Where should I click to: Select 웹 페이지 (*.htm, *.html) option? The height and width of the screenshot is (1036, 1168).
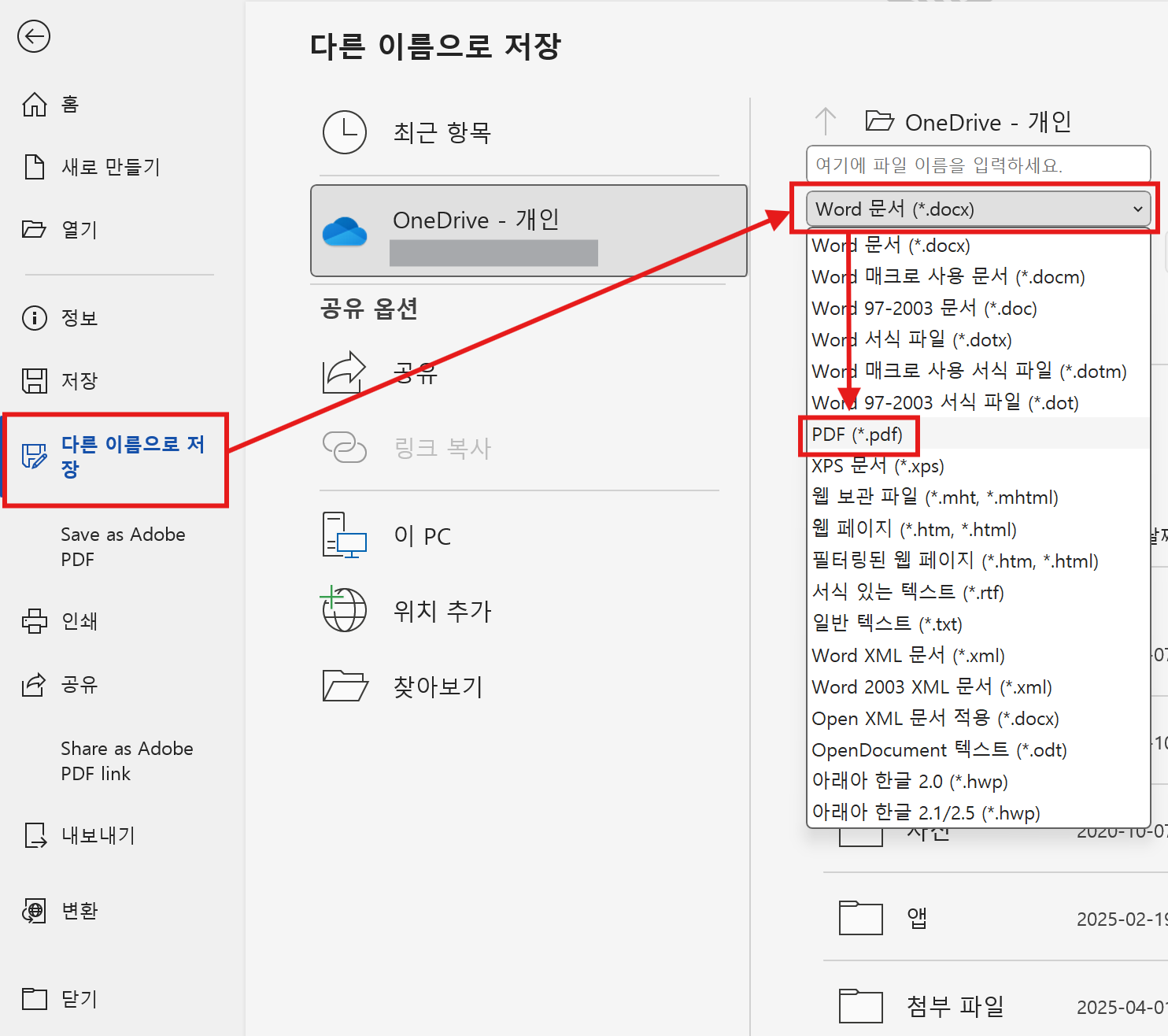pos(978,529)
